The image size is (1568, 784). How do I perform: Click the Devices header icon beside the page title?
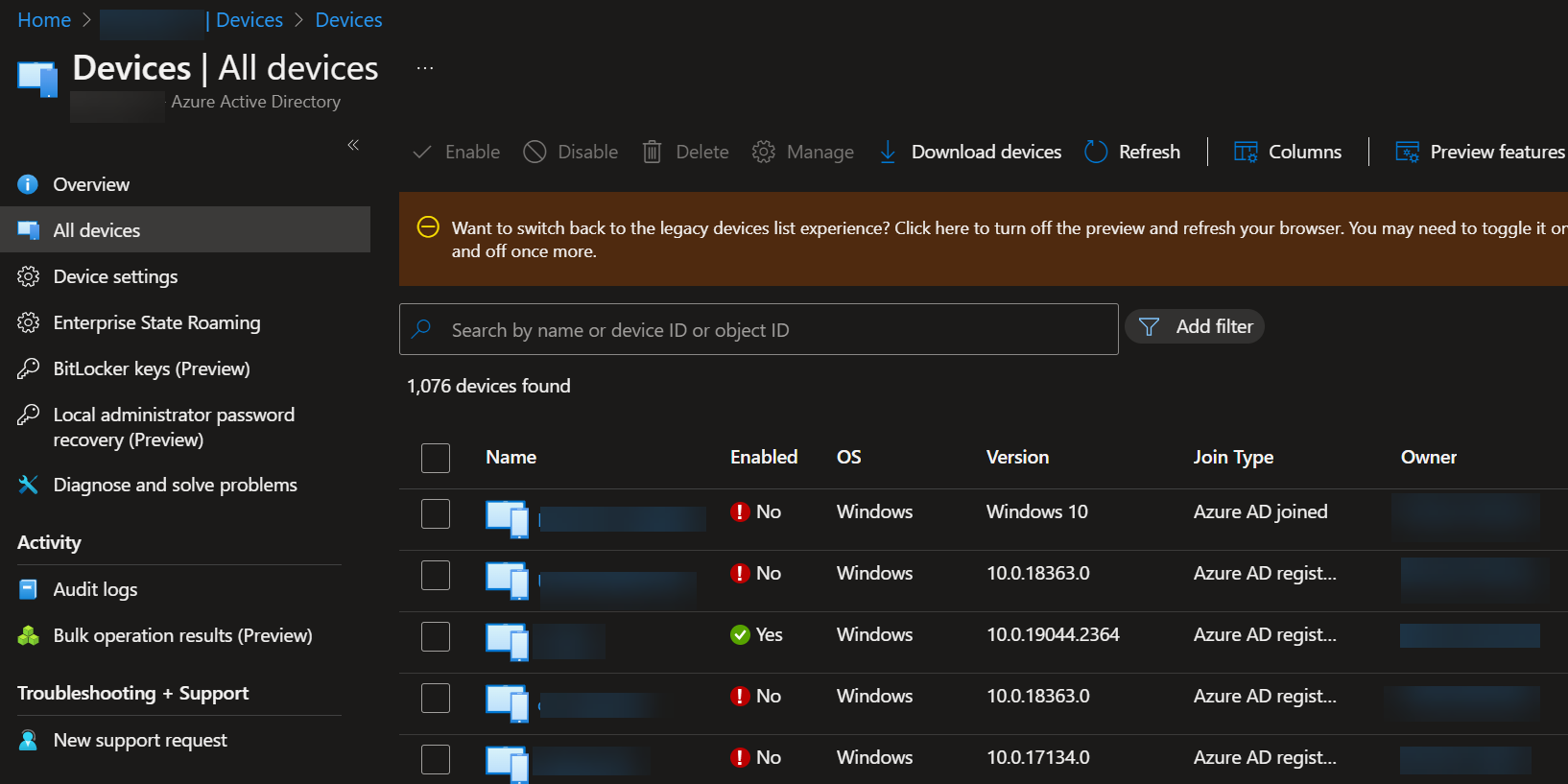[37, 79]
